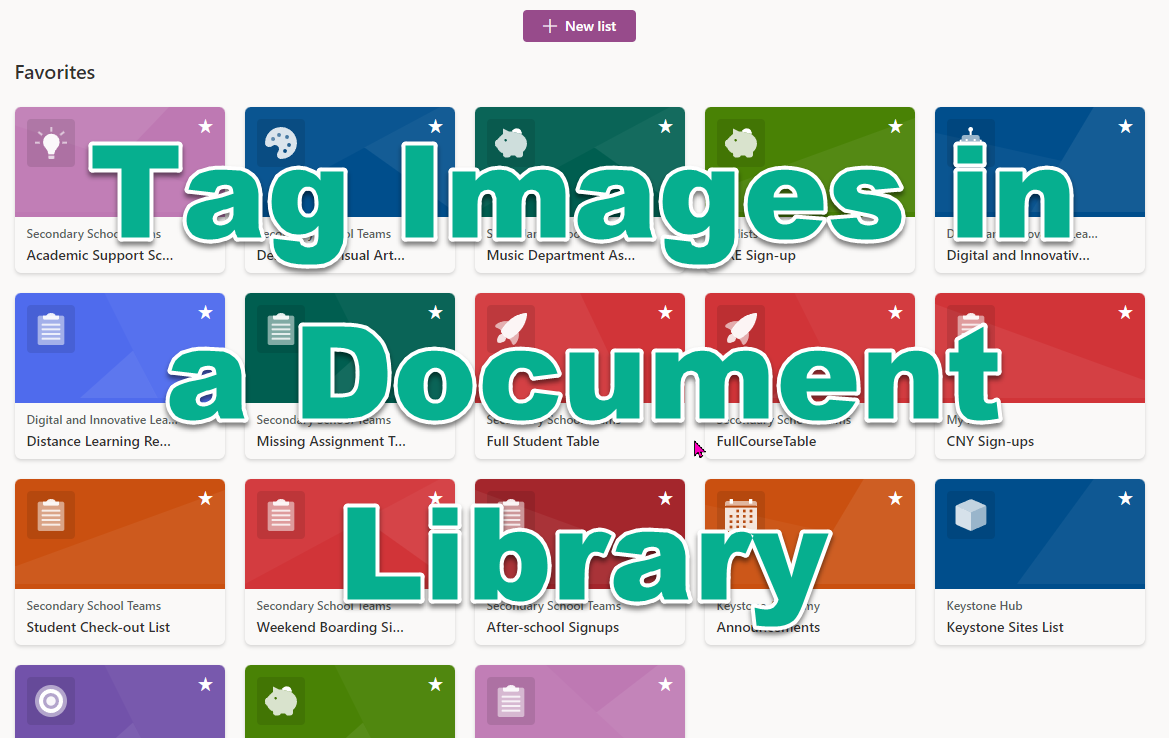Click the blue Distance Learning card thumbnail

(x=120, y=348)
